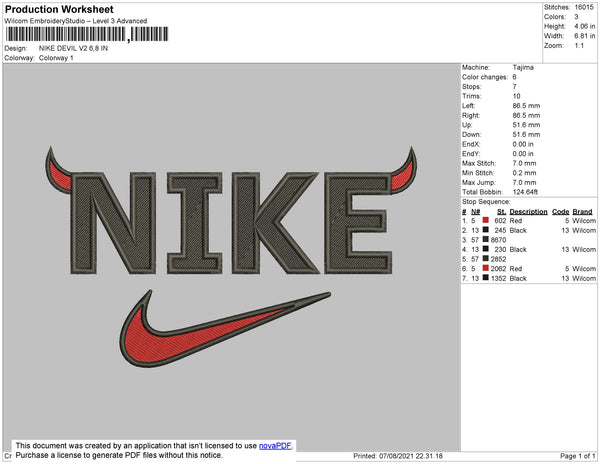This screenshot has height=464, width=600.
Task: Click the 'Code' column header
Action: pyautogui.click(x=561, y=212)
